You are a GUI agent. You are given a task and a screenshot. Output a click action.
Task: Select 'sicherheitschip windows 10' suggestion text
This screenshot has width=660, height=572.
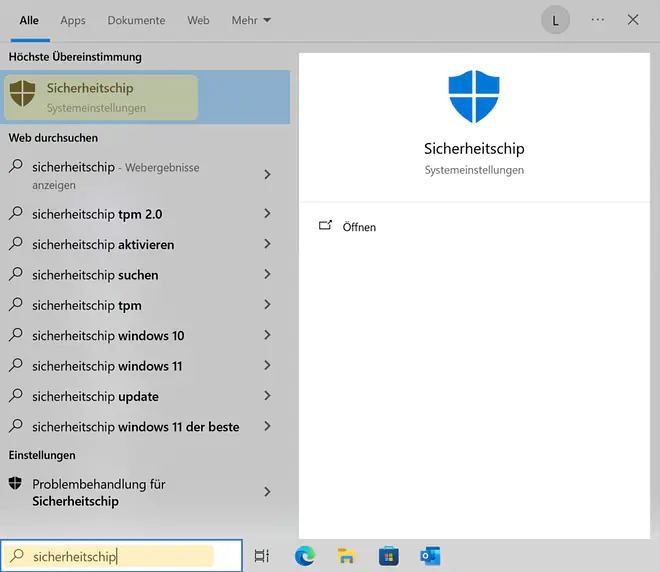108,335
